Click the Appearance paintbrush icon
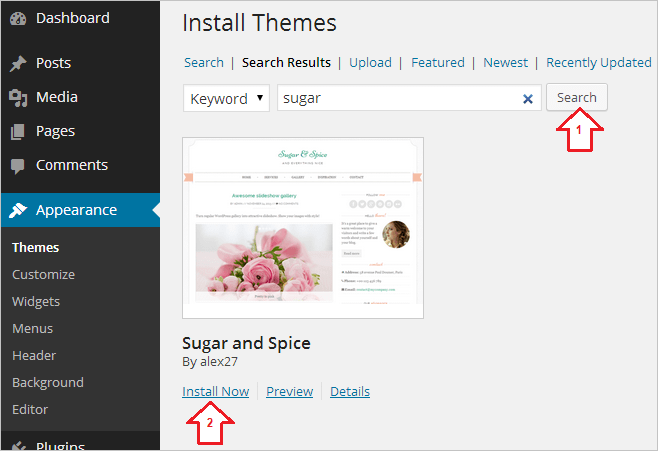This screenshot has width=658, height=451. pyautogui.click(x=18, y=211)
